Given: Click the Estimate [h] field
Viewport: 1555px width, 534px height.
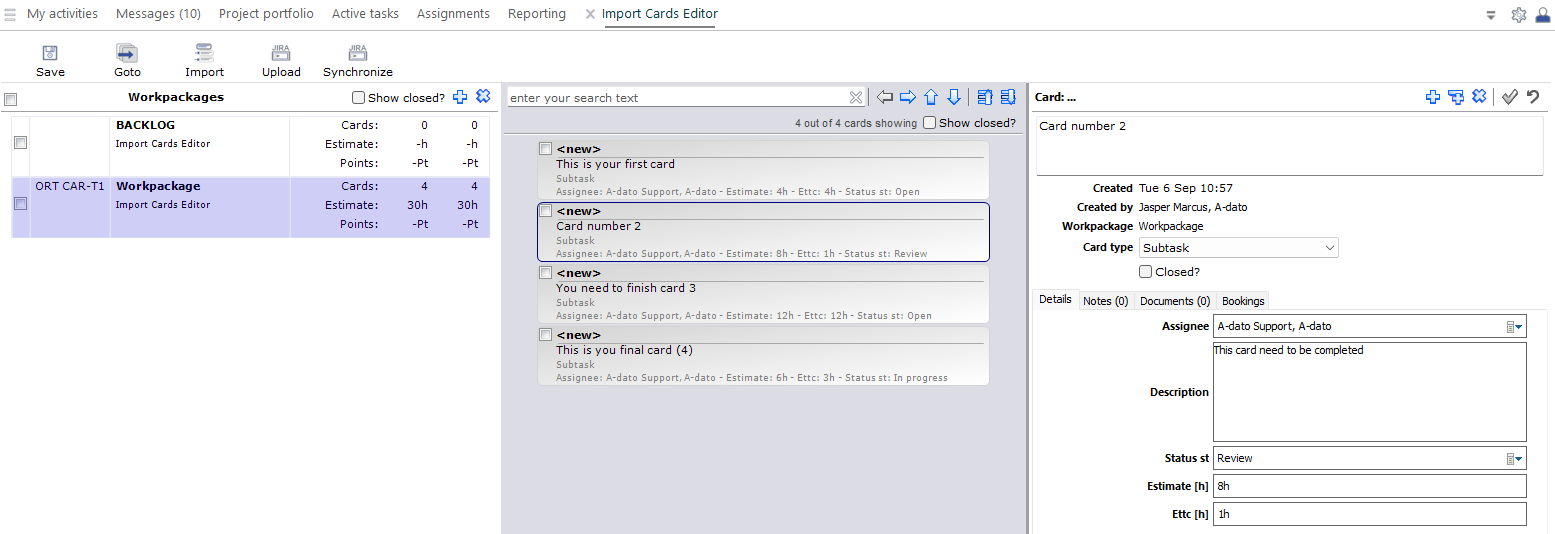Looking at the screenshot, I should tap(1370, 486).
